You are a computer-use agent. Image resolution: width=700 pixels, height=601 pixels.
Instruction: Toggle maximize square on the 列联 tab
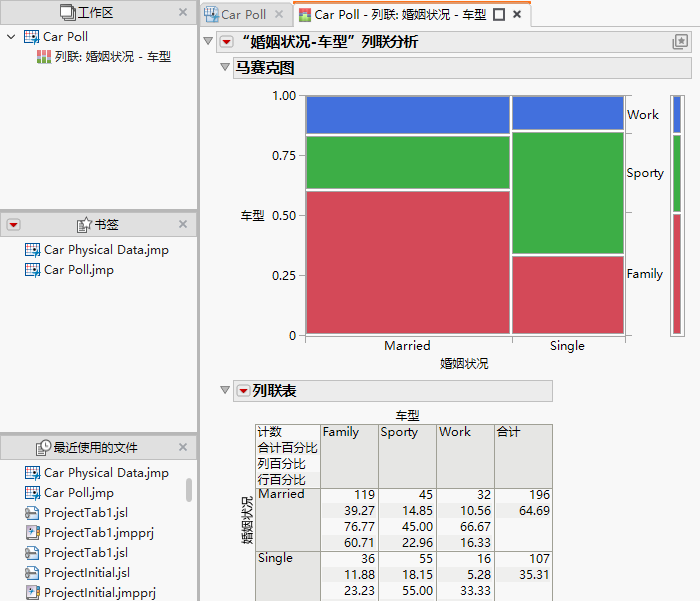[x=499, y=15]
